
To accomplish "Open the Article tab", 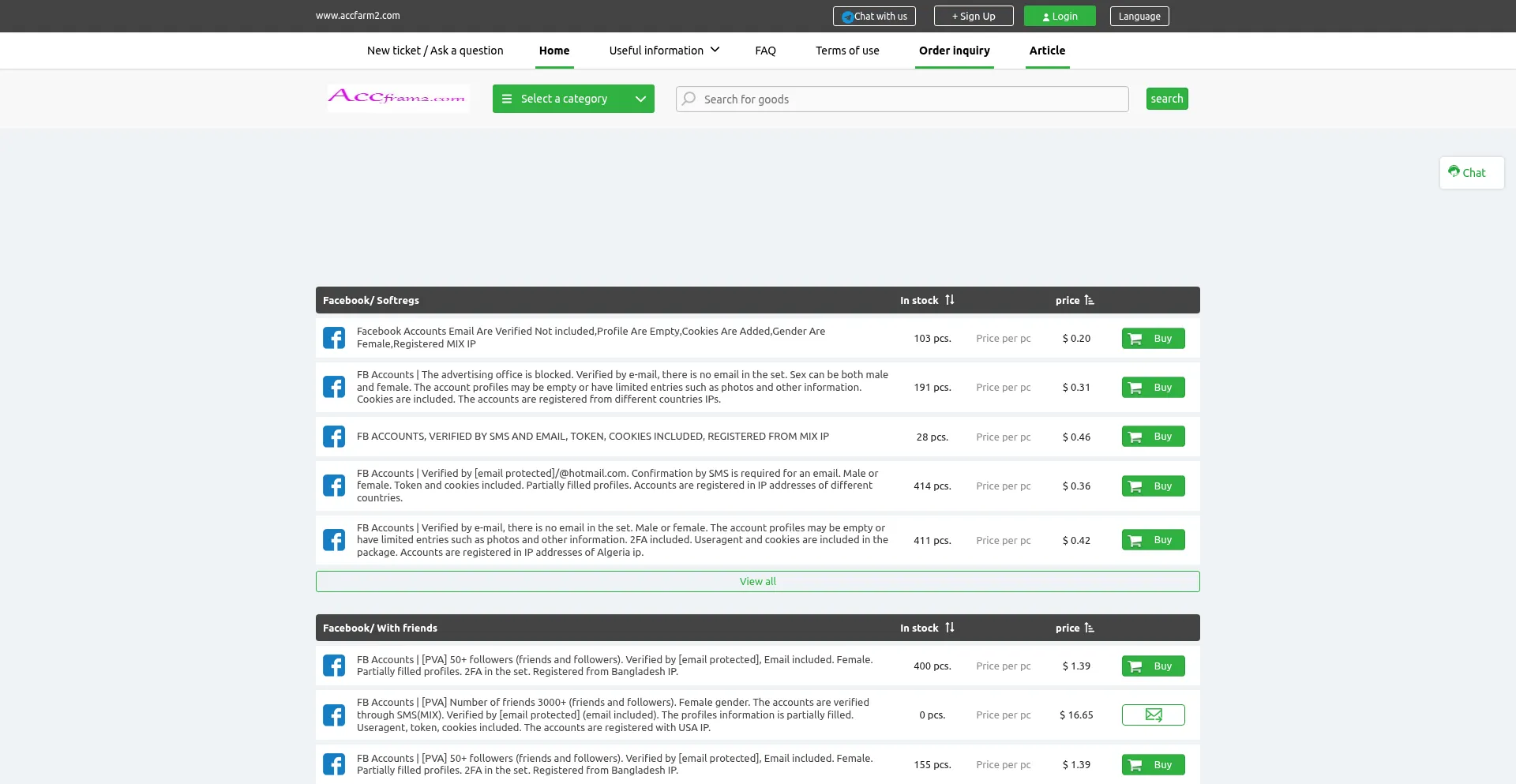I will pyautogui.click(x=1047, y=51).
